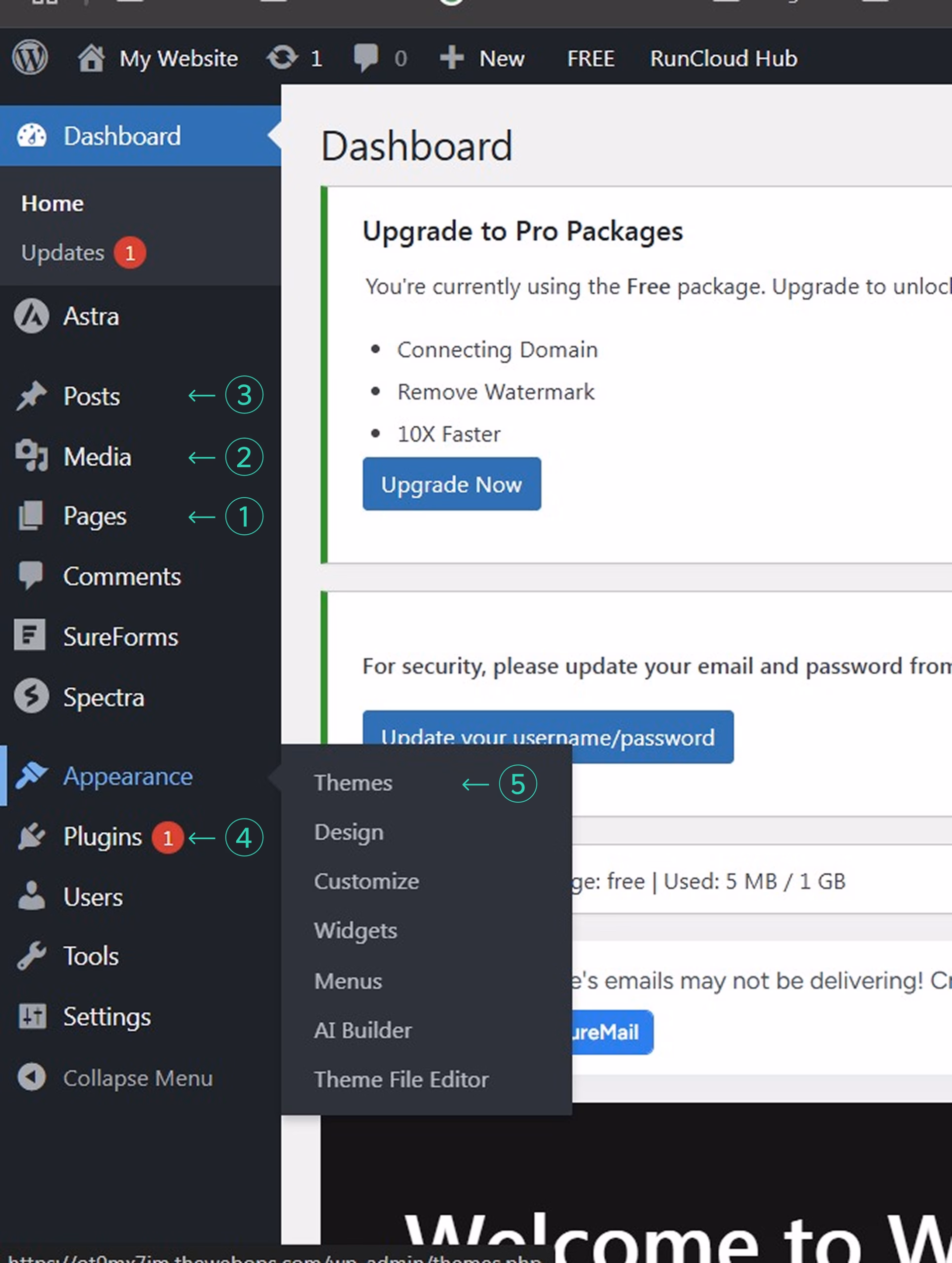The height and width of the screenshot is (1263, 952).
Task: Click the WordPress logo icon
Action: [30, 58]
